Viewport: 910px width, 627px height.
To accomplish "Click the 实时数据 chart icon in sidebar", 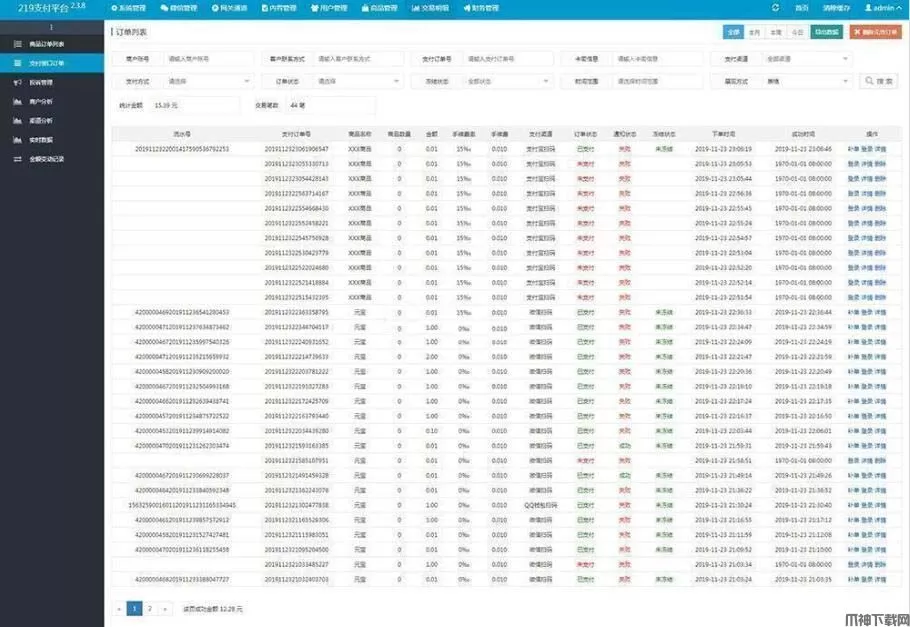I will pos(18,139).
